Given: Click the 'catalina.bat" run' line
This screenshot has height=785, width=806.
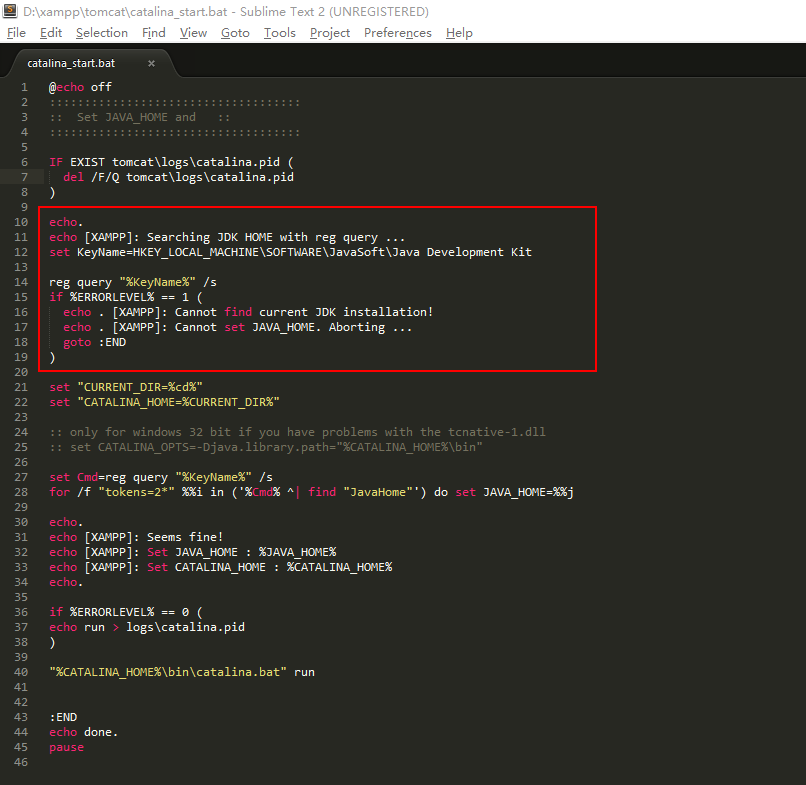Looking at the screenshot, I should pos(182,672).
